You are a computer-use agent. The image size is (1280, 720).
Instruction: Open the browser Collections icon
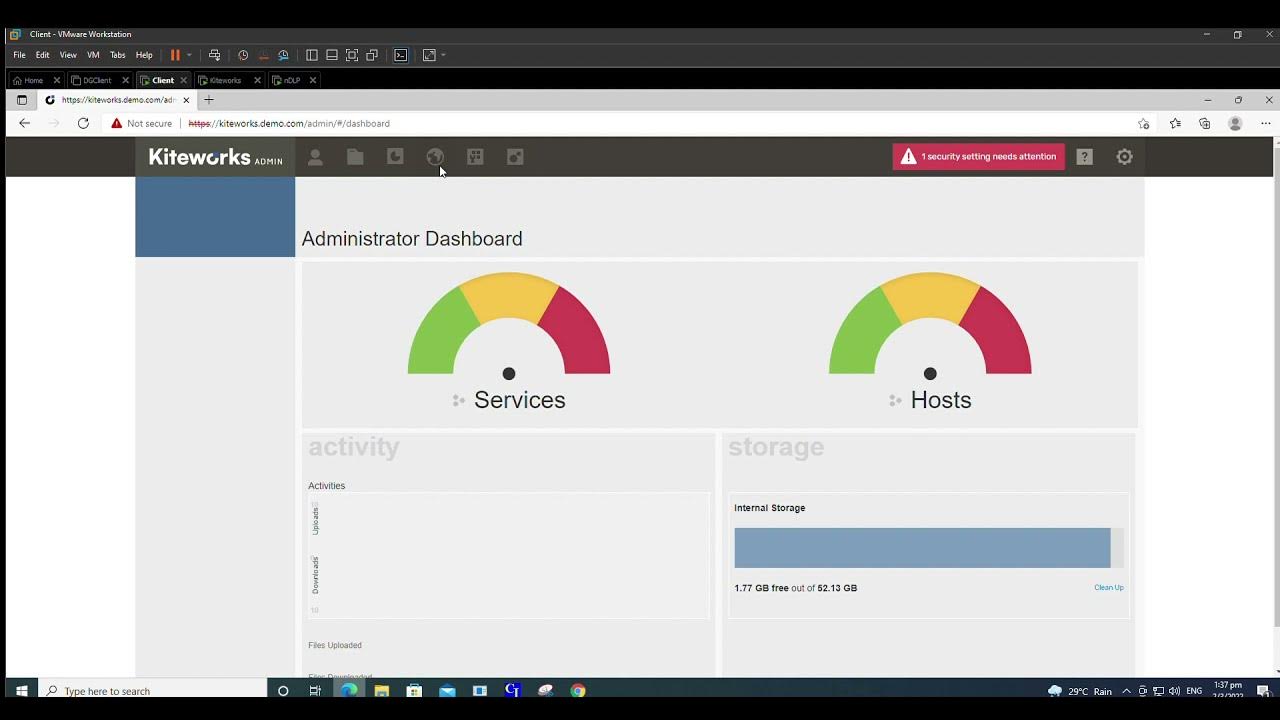[x=1205, y=123]
